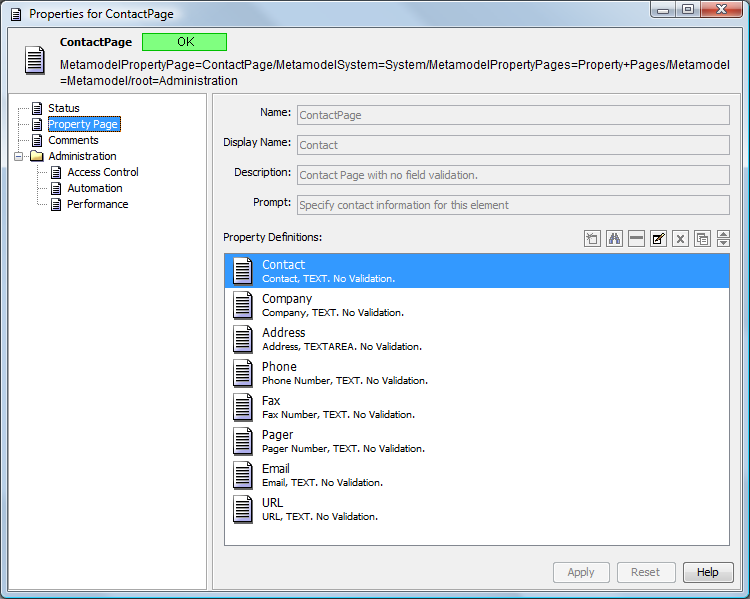Click the Access Control page icon
Viewport: 750px width, 599px height.
[56, 172]
